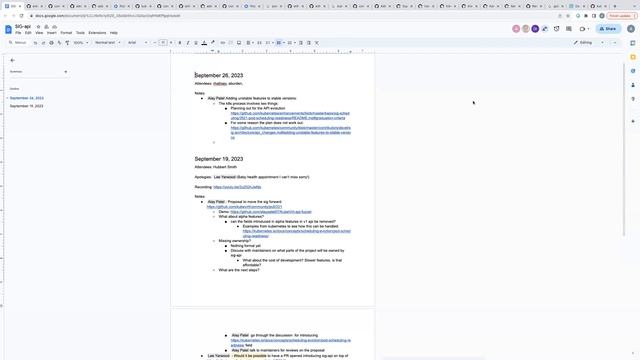Click the Increase indent icon

point(309,42)
